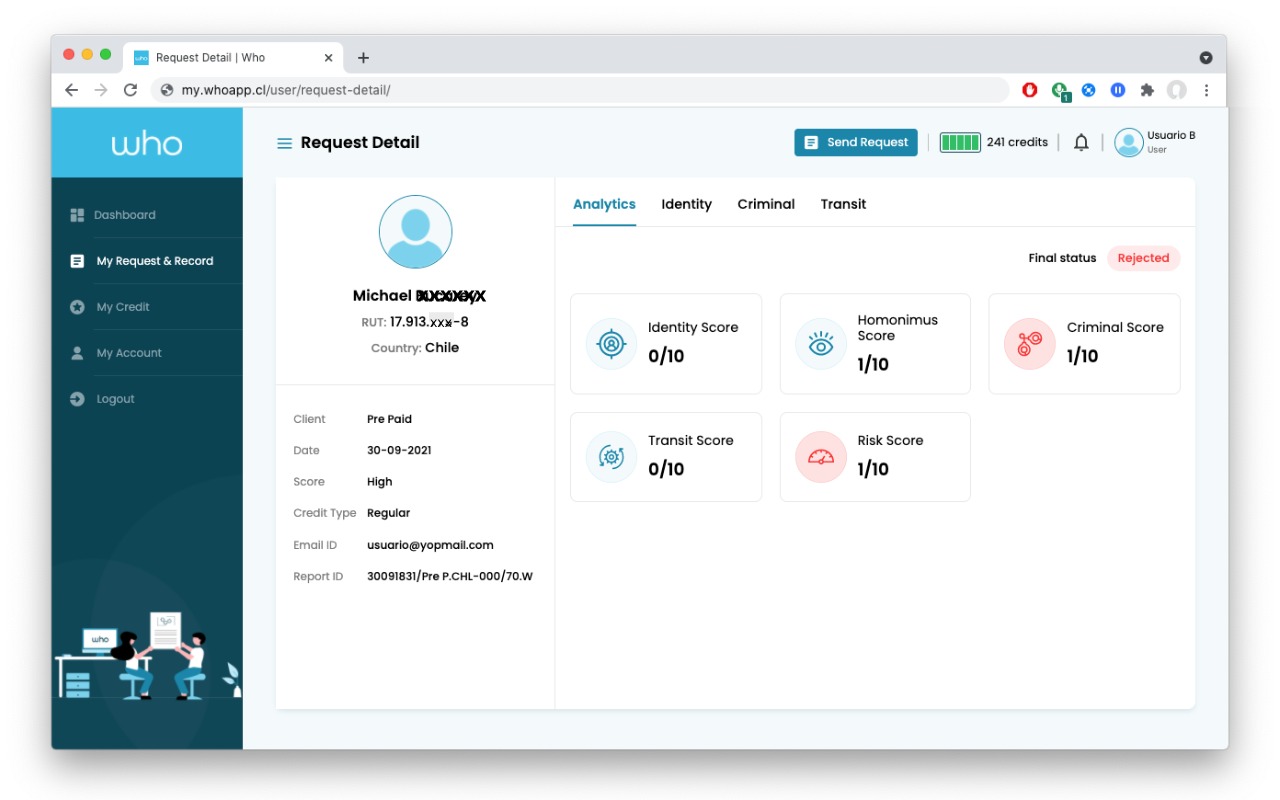
Task: Click the date value 30-09-2021
Action: pyautogui.click(x=399, y=451)
